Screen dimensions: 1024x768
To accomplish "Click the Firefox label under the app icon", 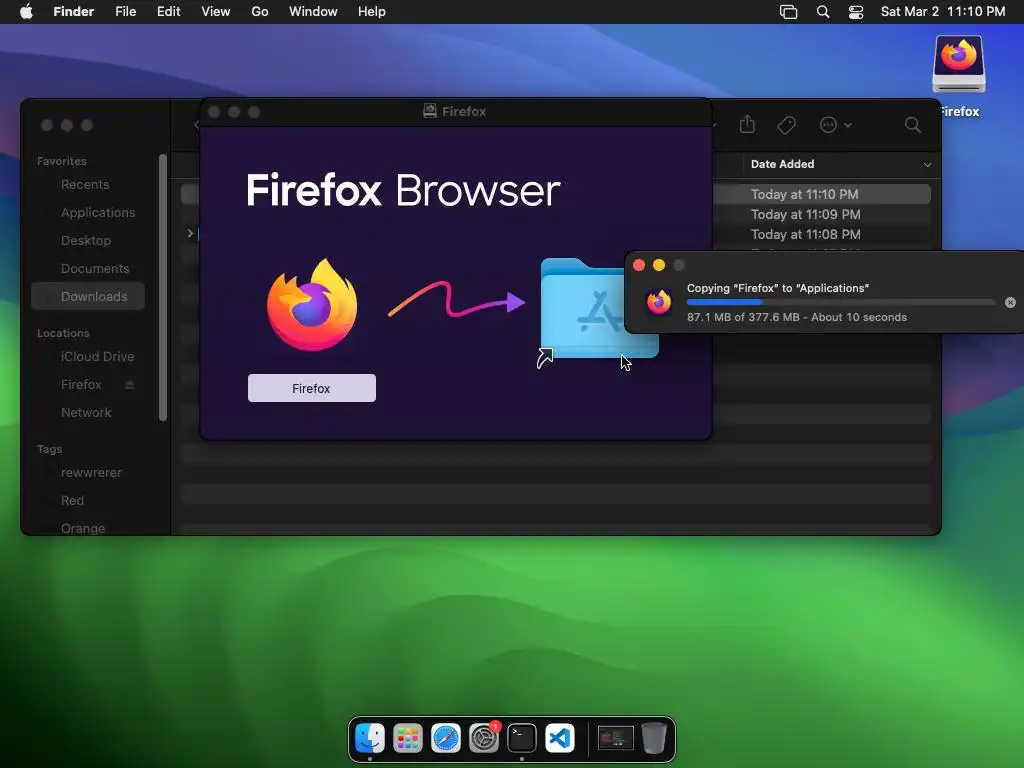I will [312, 389].
